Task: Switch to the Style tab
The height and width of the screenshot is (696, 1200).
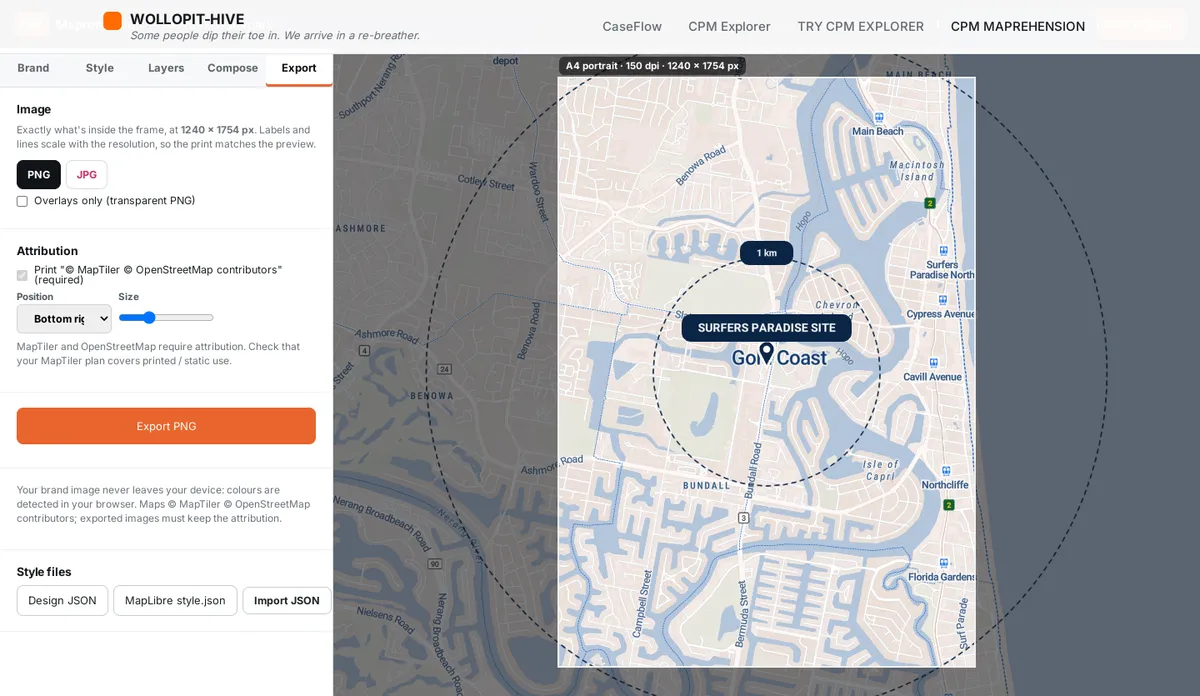Action: click(x=100, y=68)
